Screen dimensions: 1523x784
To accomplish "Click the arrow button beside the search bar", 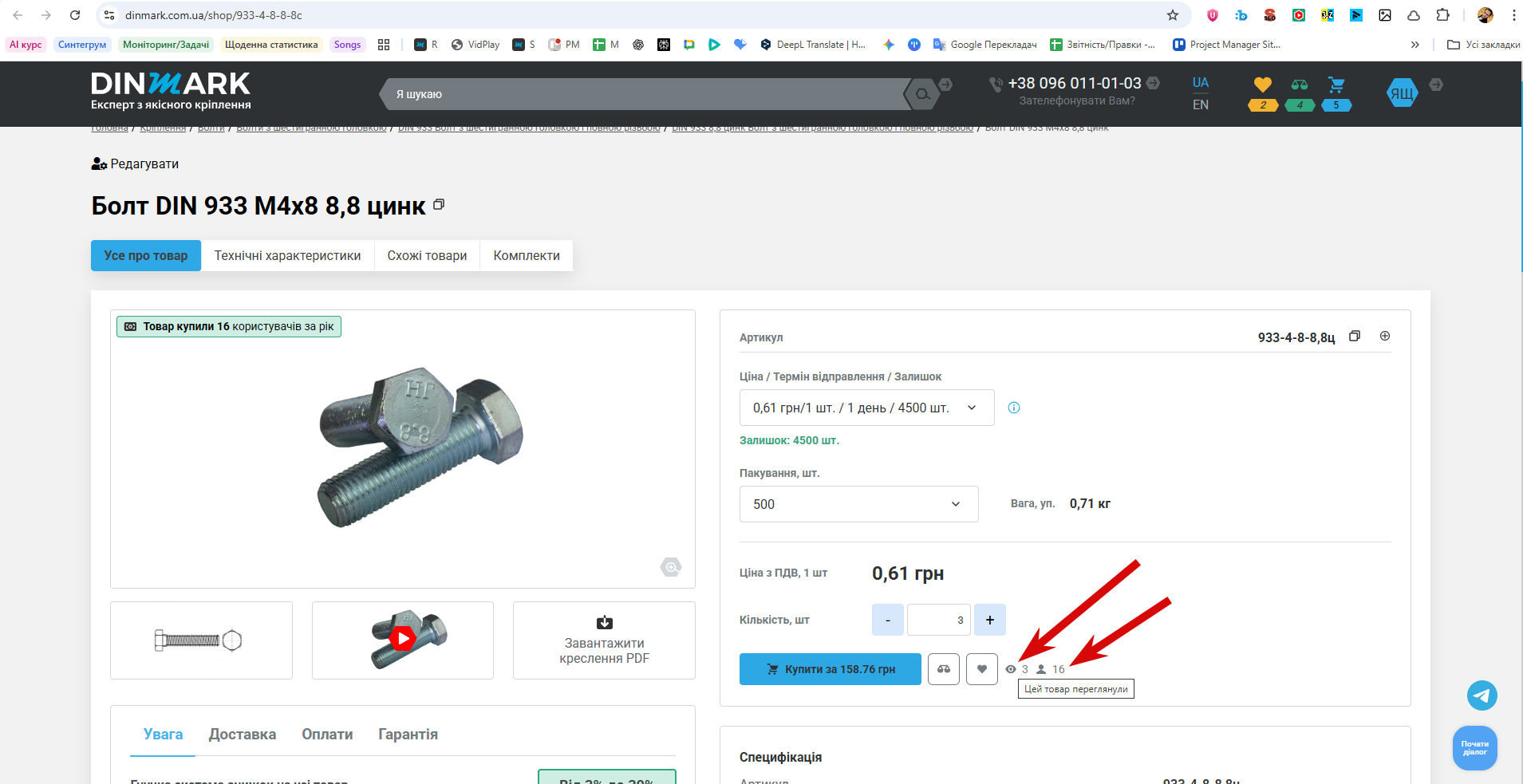I will coord(945,85).
